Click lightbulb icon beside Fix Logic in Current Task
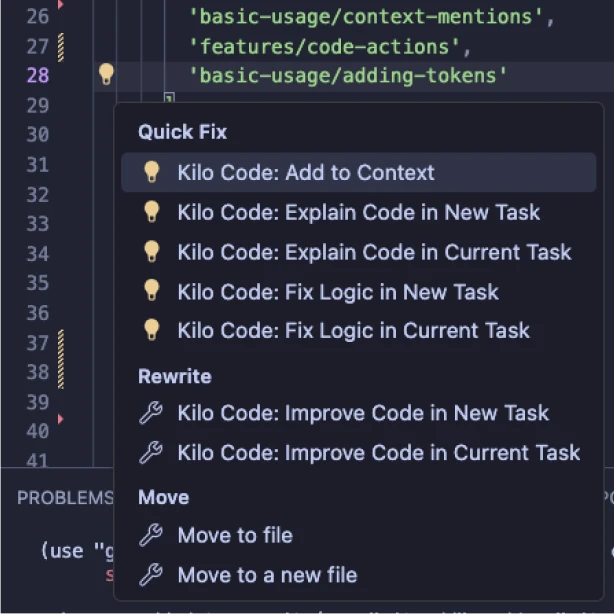The image size is (614, 614). [152, 330]
